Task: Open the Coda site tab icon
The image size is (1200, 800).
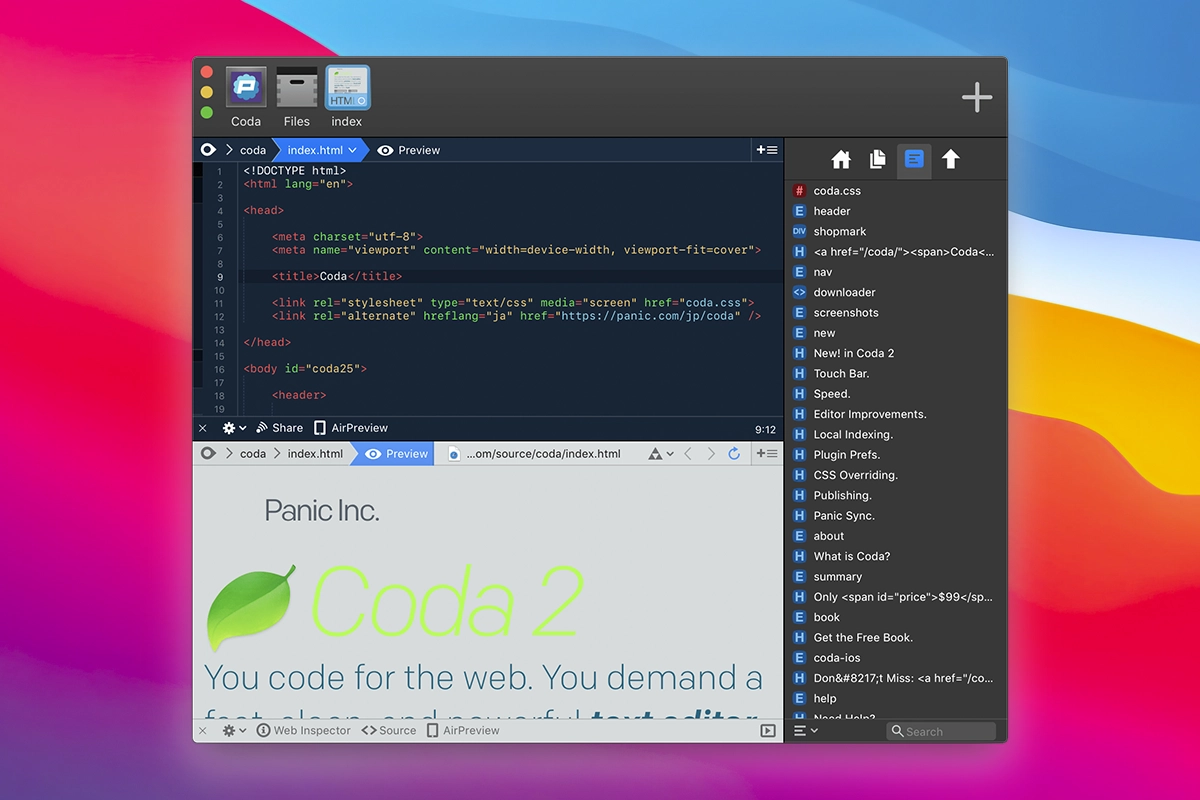Action: coord(245,88)
